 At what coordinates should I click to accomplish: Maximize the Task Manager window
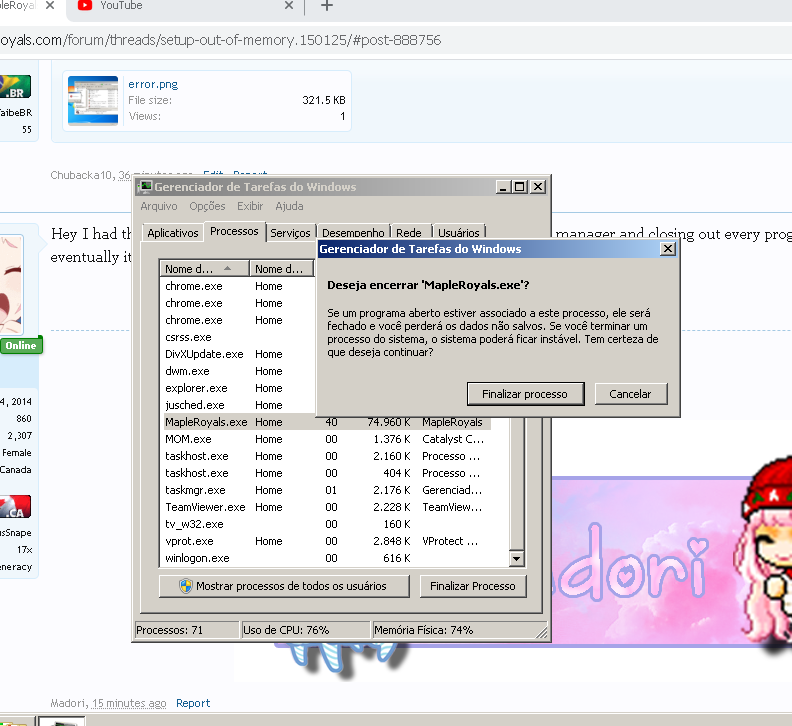point(519,187)
